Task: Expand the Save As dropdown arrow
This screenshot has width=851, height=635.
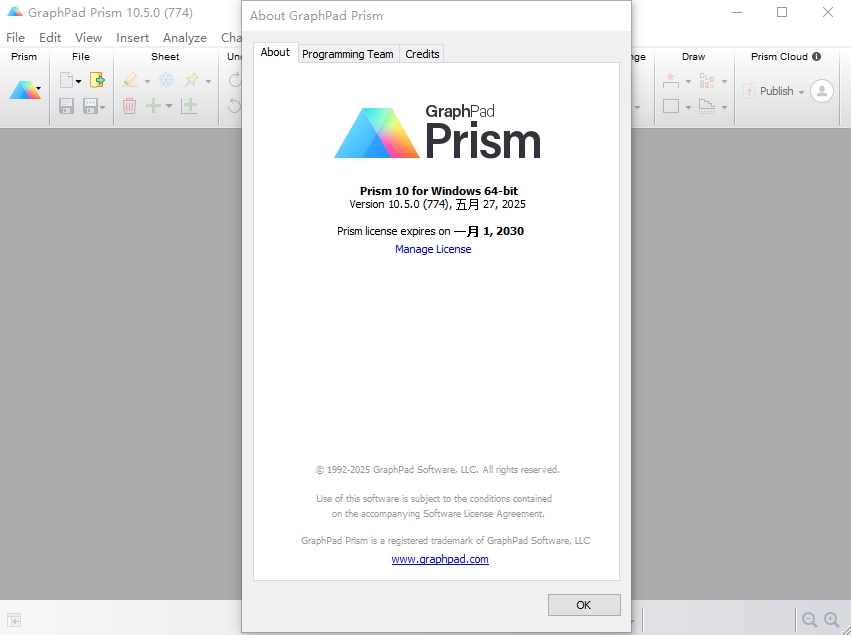Action: pyautogui.click(x=102, y=107)
